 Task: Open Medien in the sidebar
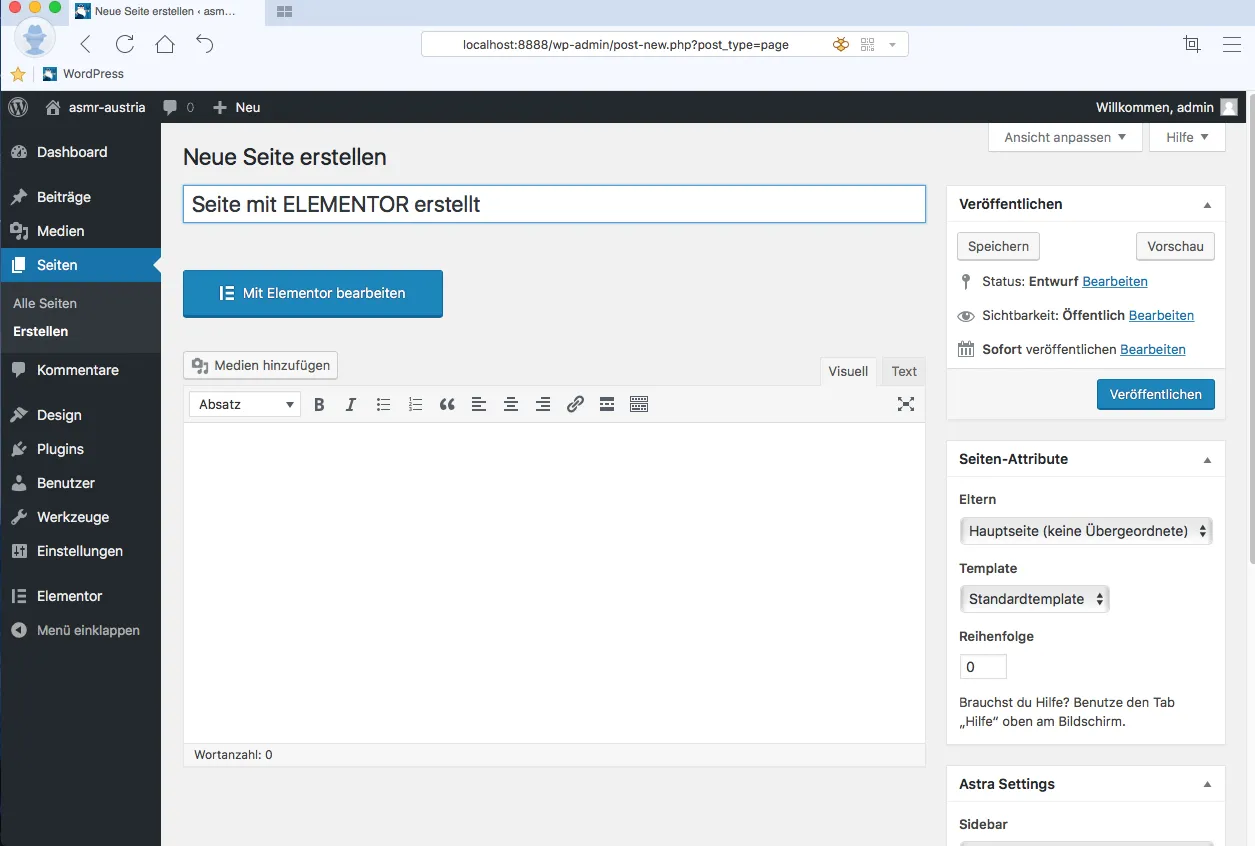(80, 231)
